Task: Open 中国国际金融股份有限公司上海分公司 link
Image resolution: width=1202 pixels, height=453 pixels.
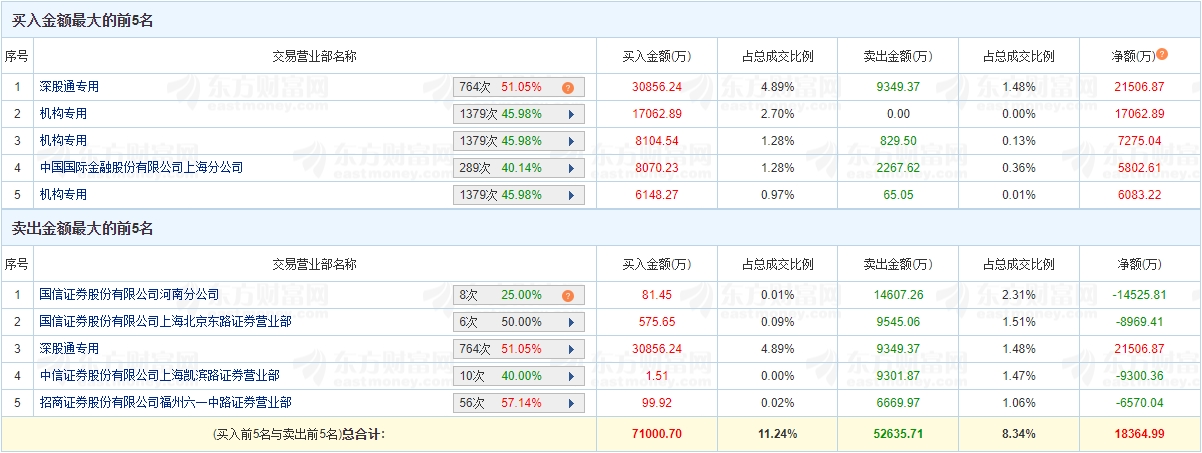Action: click(x=141, y=168)
